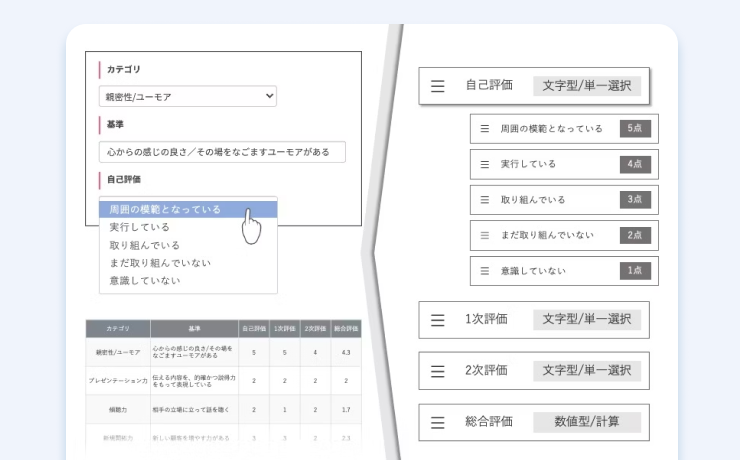Click the 1次評価 column header in the table
The height and width of the screenshot is (460, 740).
285,329
